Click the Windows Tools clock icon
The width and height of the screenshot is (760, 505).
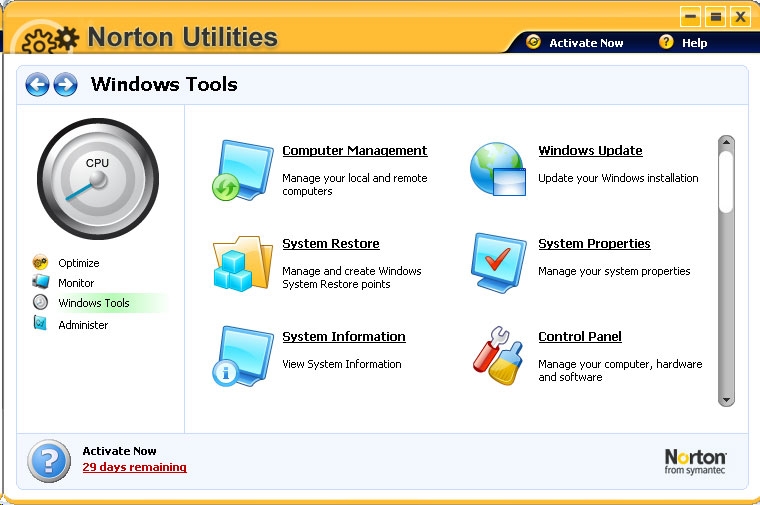tap(40, 302)
